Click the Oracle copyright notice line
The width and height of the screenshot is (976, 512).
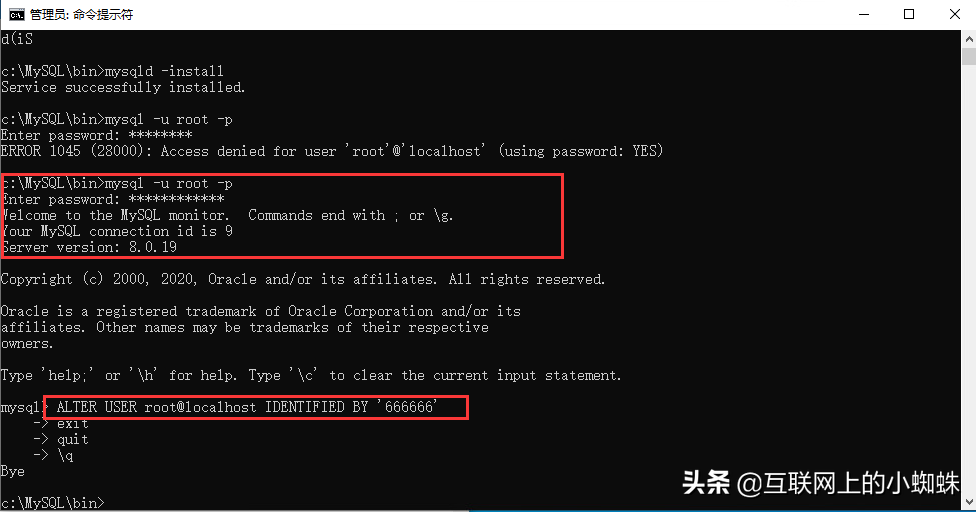coord(303,279)
